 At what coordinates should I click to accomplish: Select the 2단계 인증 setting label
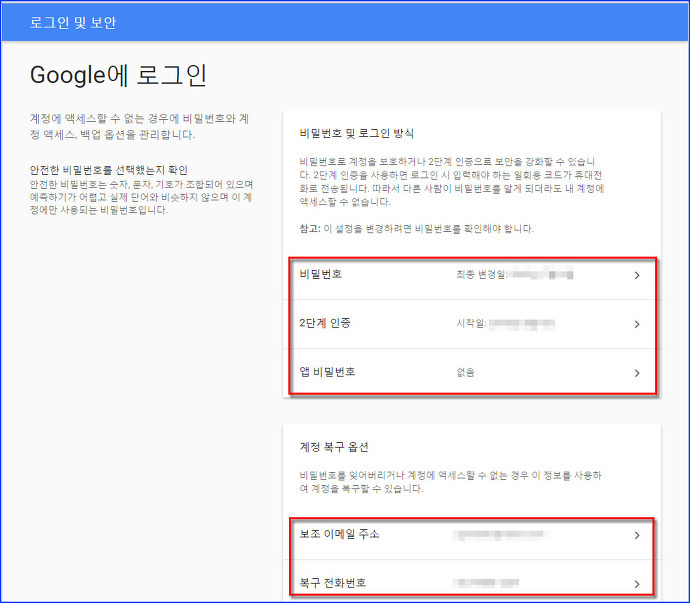(325, 323)
